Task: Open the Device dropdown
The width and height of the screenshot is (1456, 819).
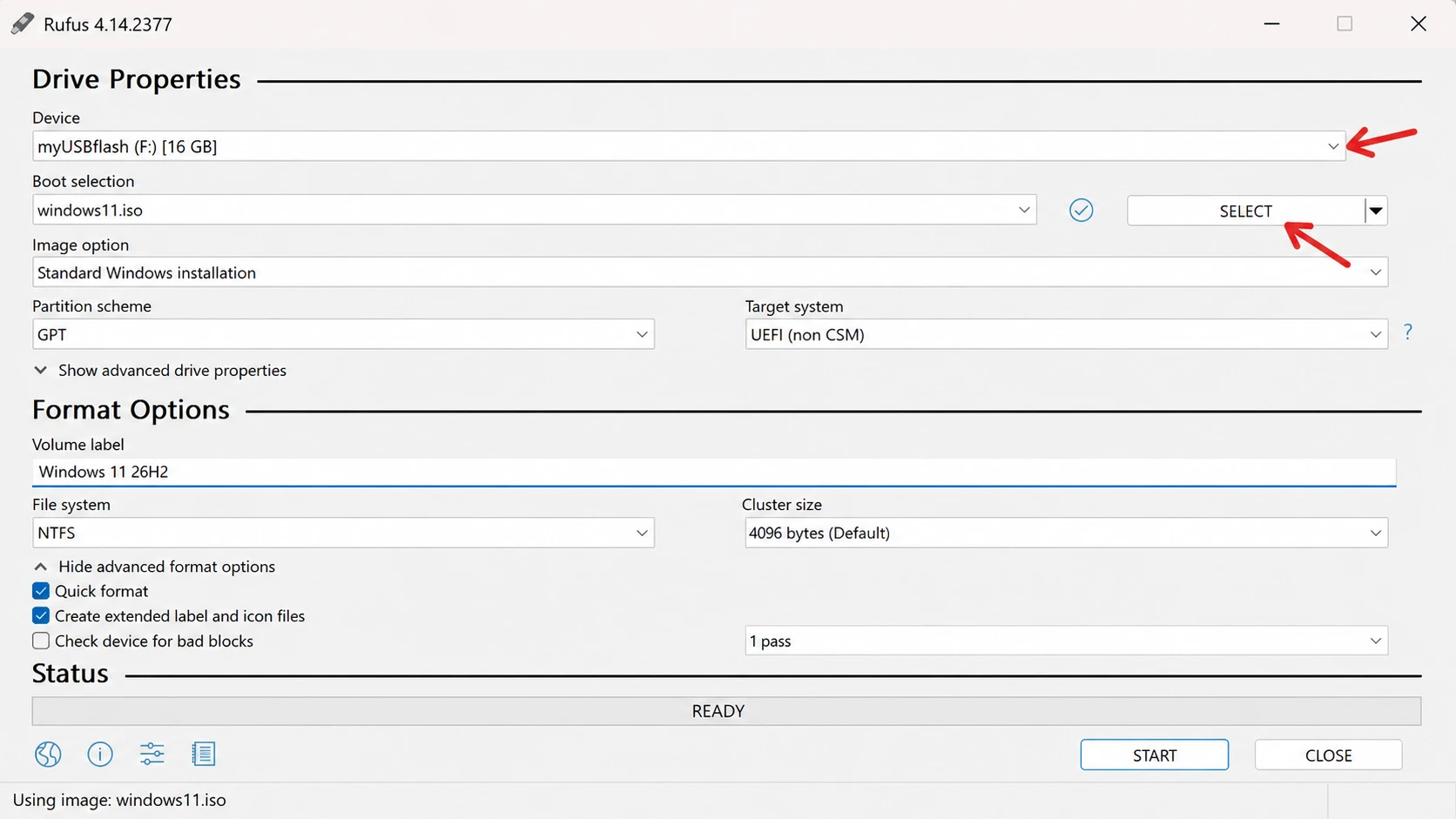Action: (x=689, y=146)
